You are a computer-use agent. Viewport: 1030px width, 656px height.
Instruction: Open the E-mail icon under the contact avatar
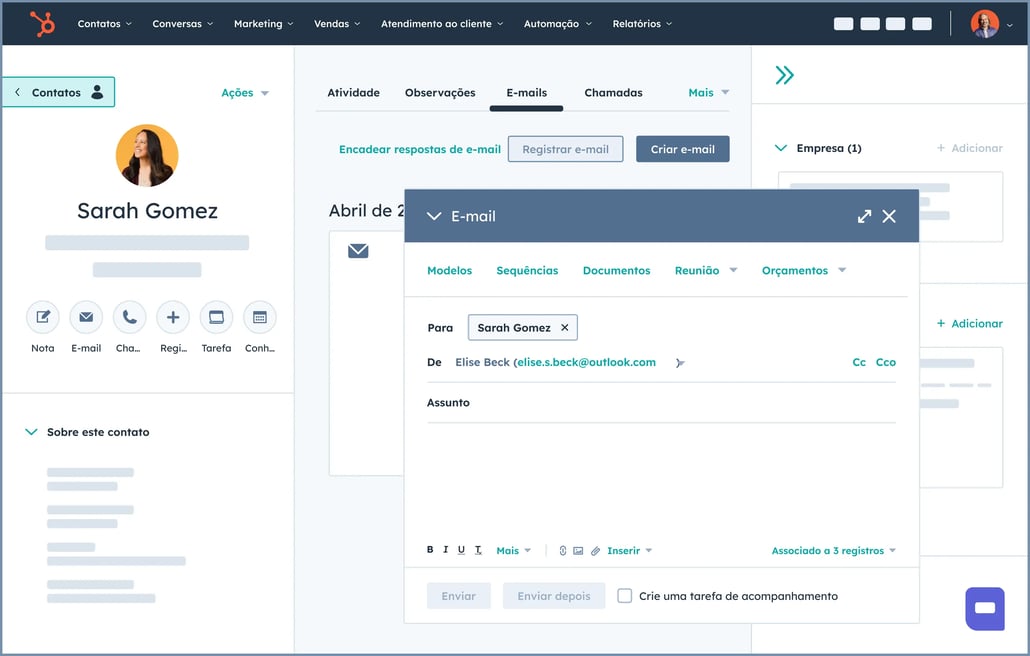86,318
